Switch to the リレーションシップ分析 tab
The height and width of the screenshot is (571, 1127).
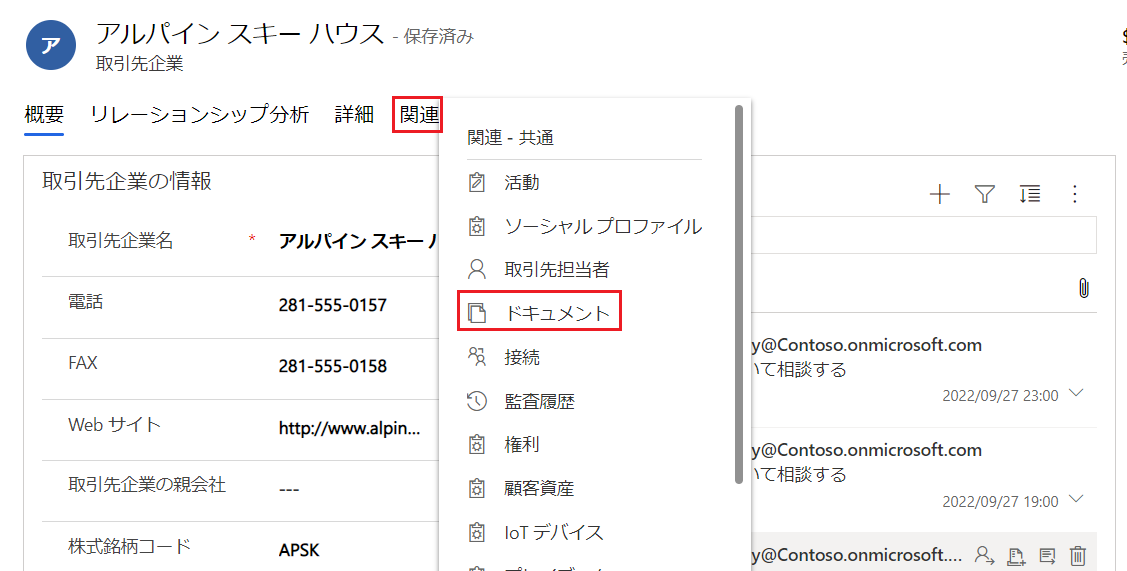(200, 114)
